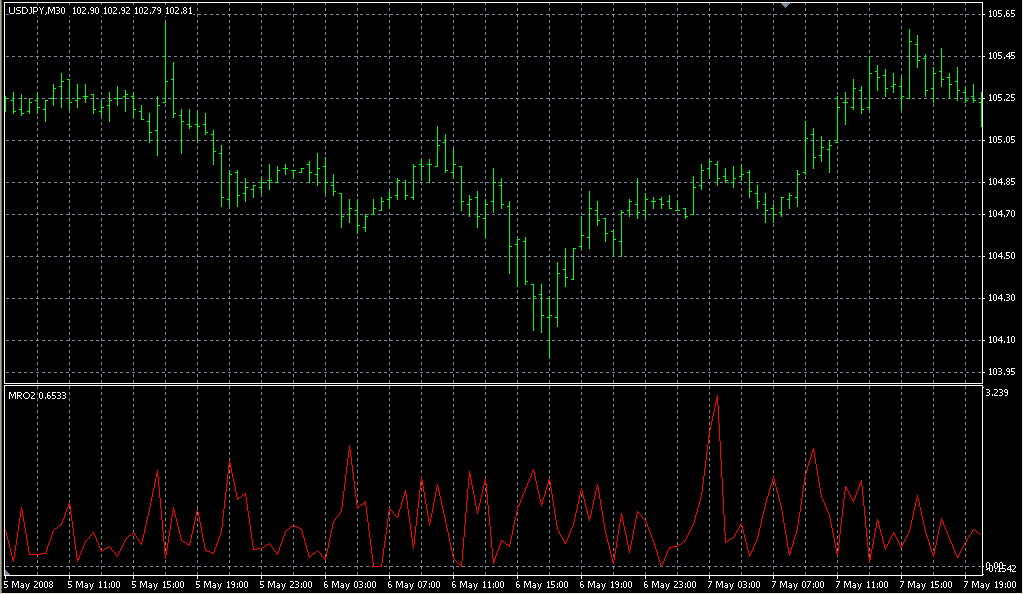Click the 5 May 15:00 time label
Screen dimensions: 1024x594
pos(158,585)
